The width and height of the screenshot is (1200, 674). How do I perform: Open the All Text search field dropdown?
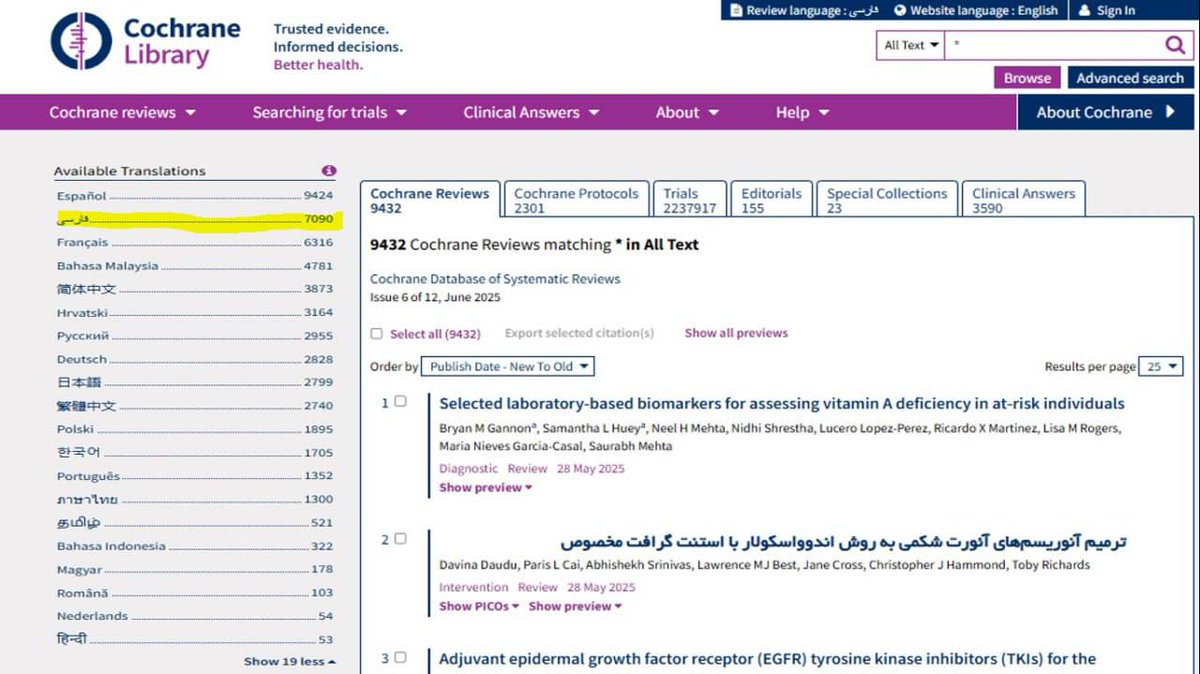click(x=910, y=45)
